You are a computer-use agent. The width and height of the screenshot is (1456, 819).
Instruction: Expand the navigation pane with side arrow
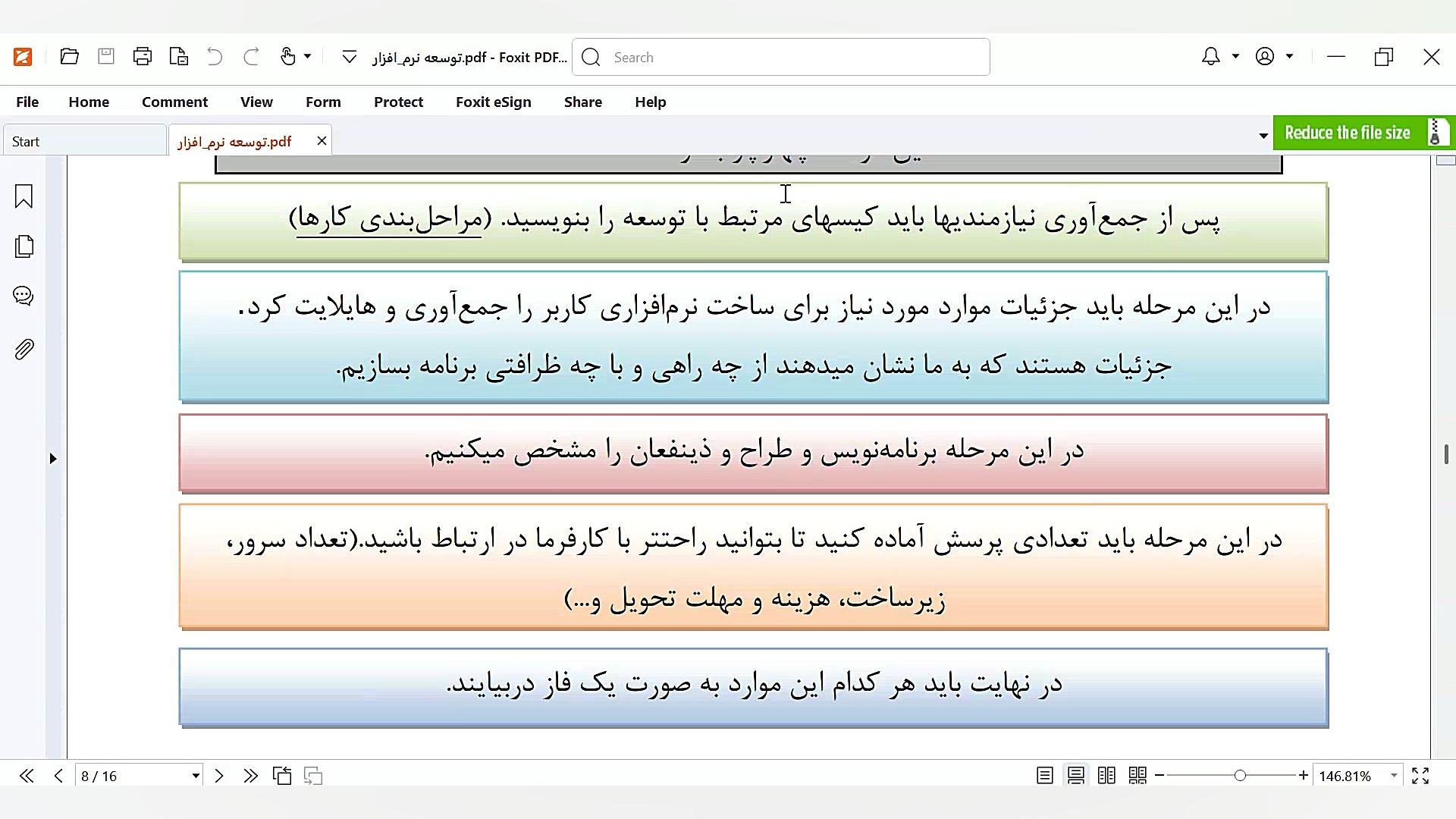pyautogui.click(x=53, y=459)
